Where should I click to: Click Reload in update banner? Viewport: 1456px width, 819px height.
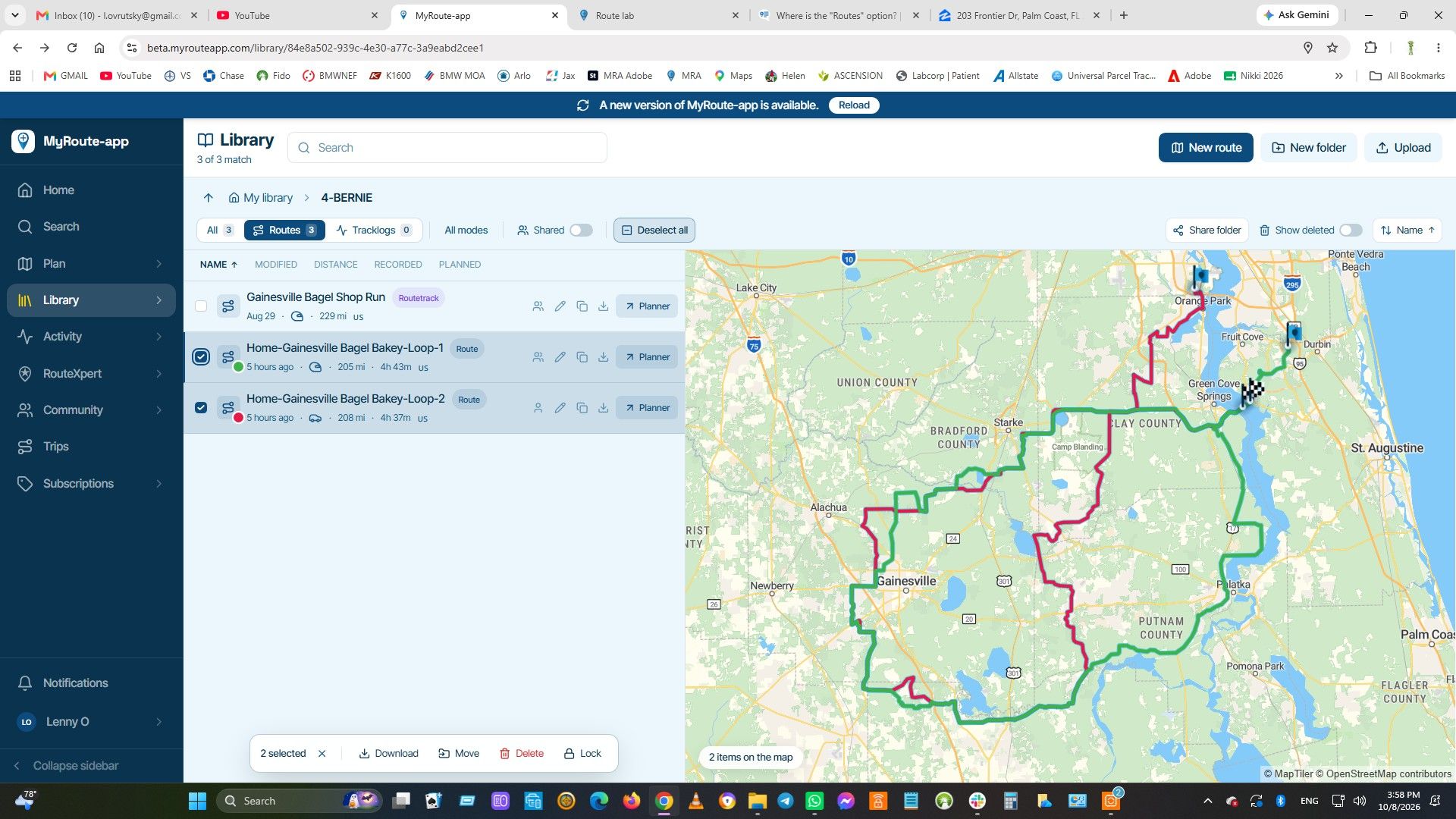tap(854, 105)
